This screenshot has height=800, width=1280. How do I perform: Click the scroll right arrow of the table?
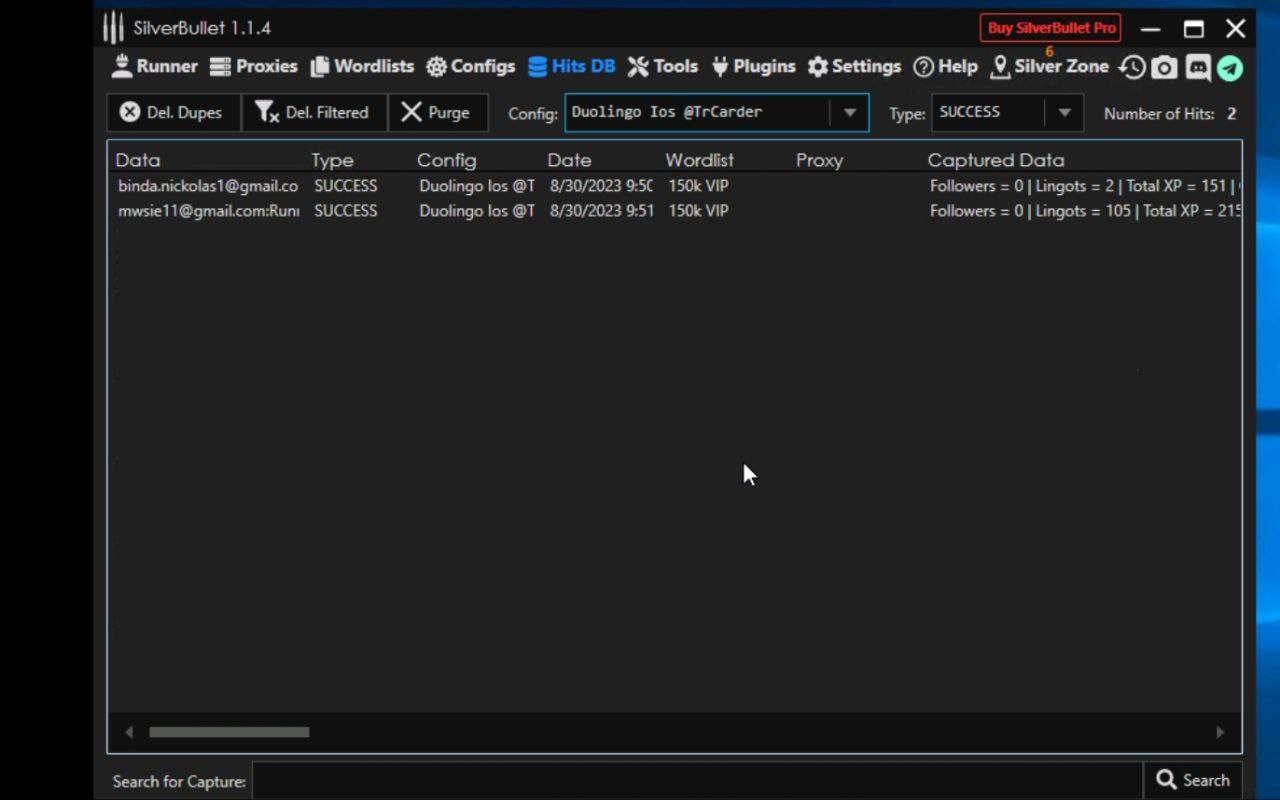click(1219, 732)
